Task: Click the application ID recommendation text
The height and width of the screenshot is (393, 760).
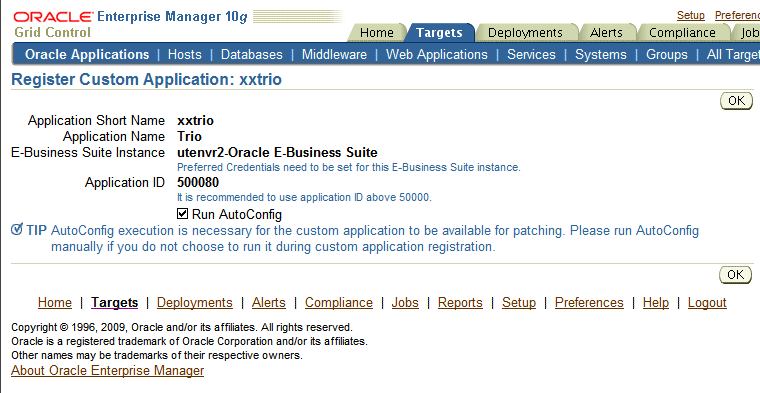Action: (x=304, y=197)
